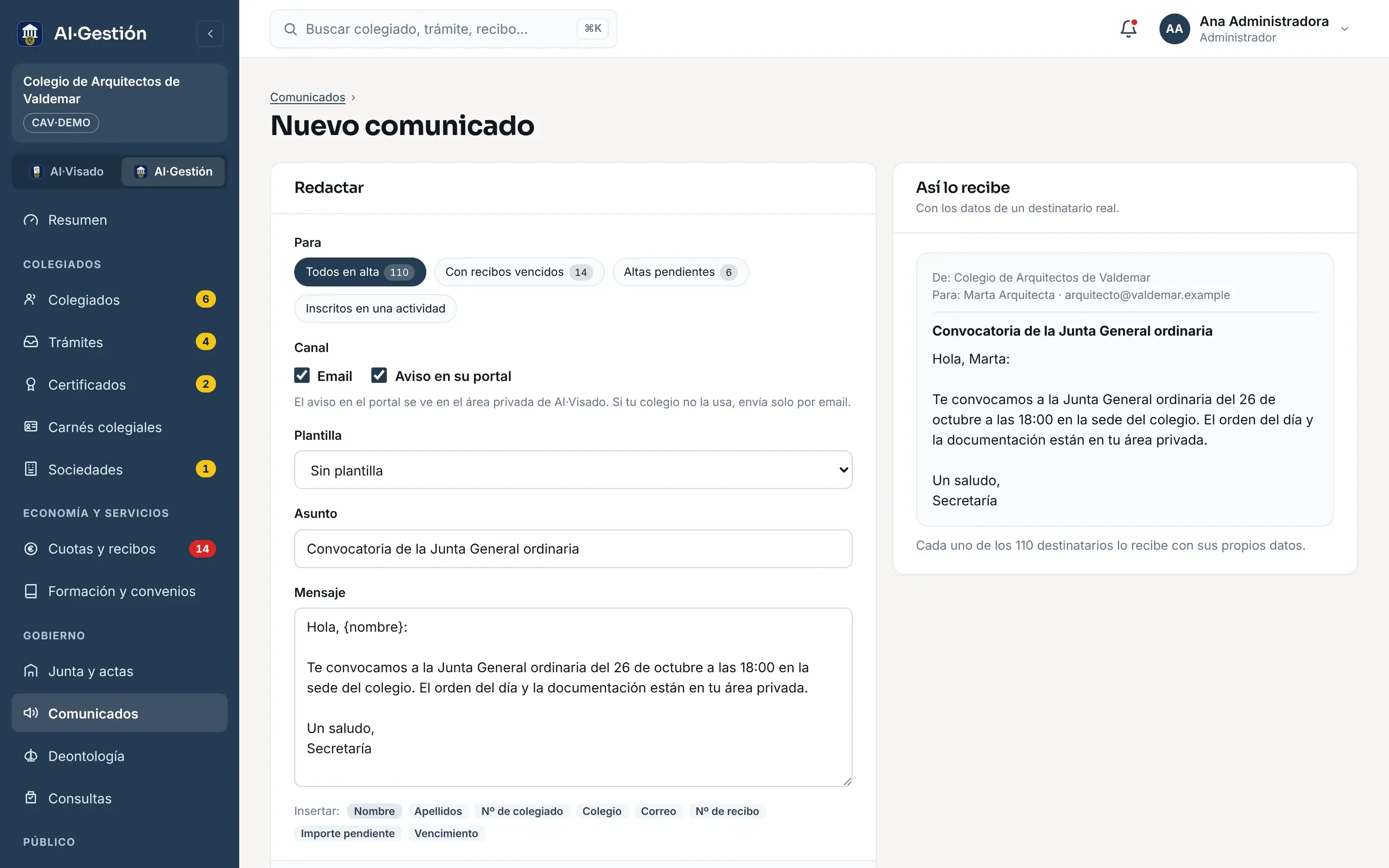This screenshot has width=1389, height=868.
Task: Uncheck the Email channel checkbox
Action: (x=302, y=376)
